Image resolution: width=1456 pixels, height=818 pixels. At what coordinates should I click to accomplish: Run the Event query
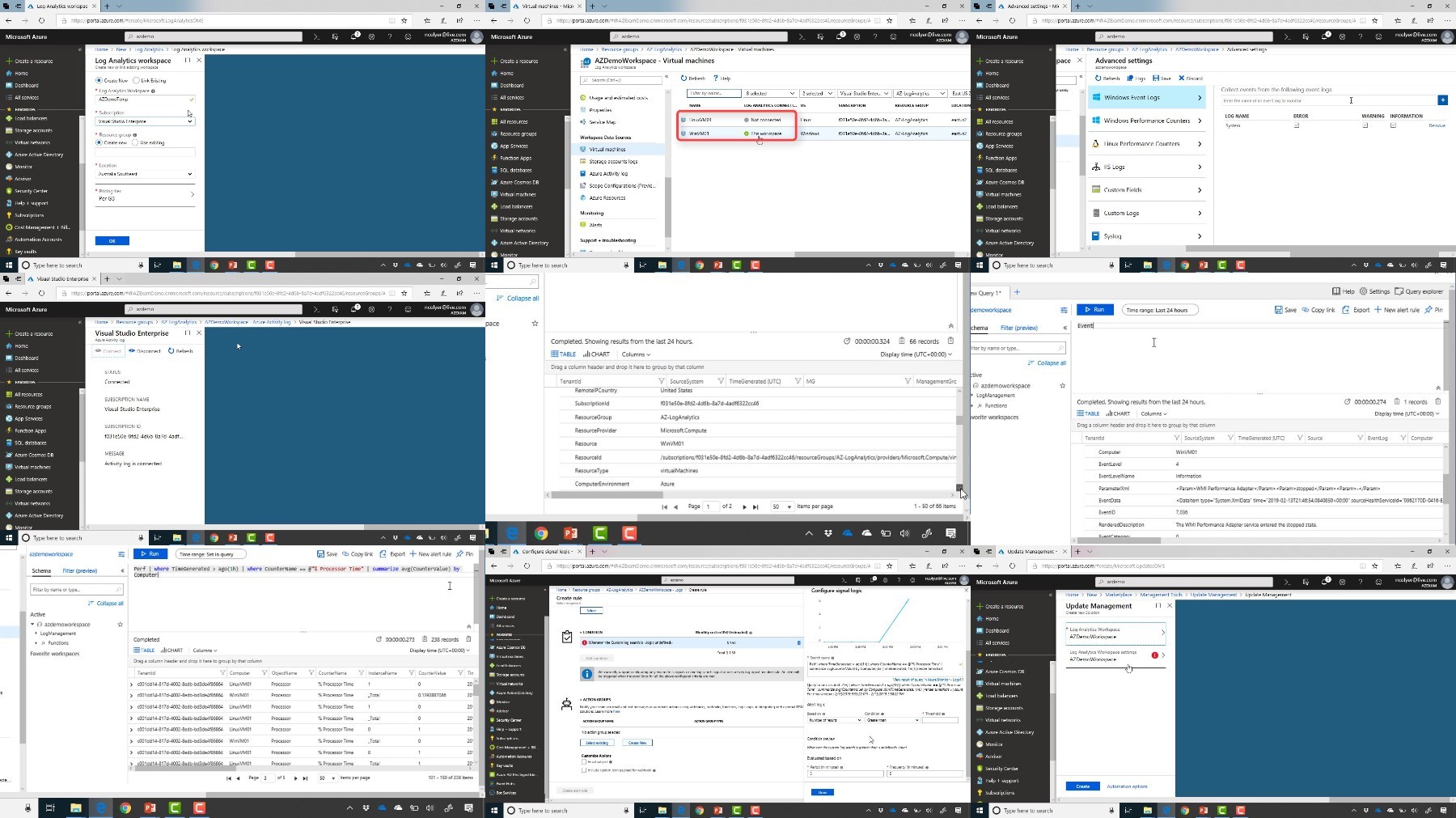coord(1095,310)
